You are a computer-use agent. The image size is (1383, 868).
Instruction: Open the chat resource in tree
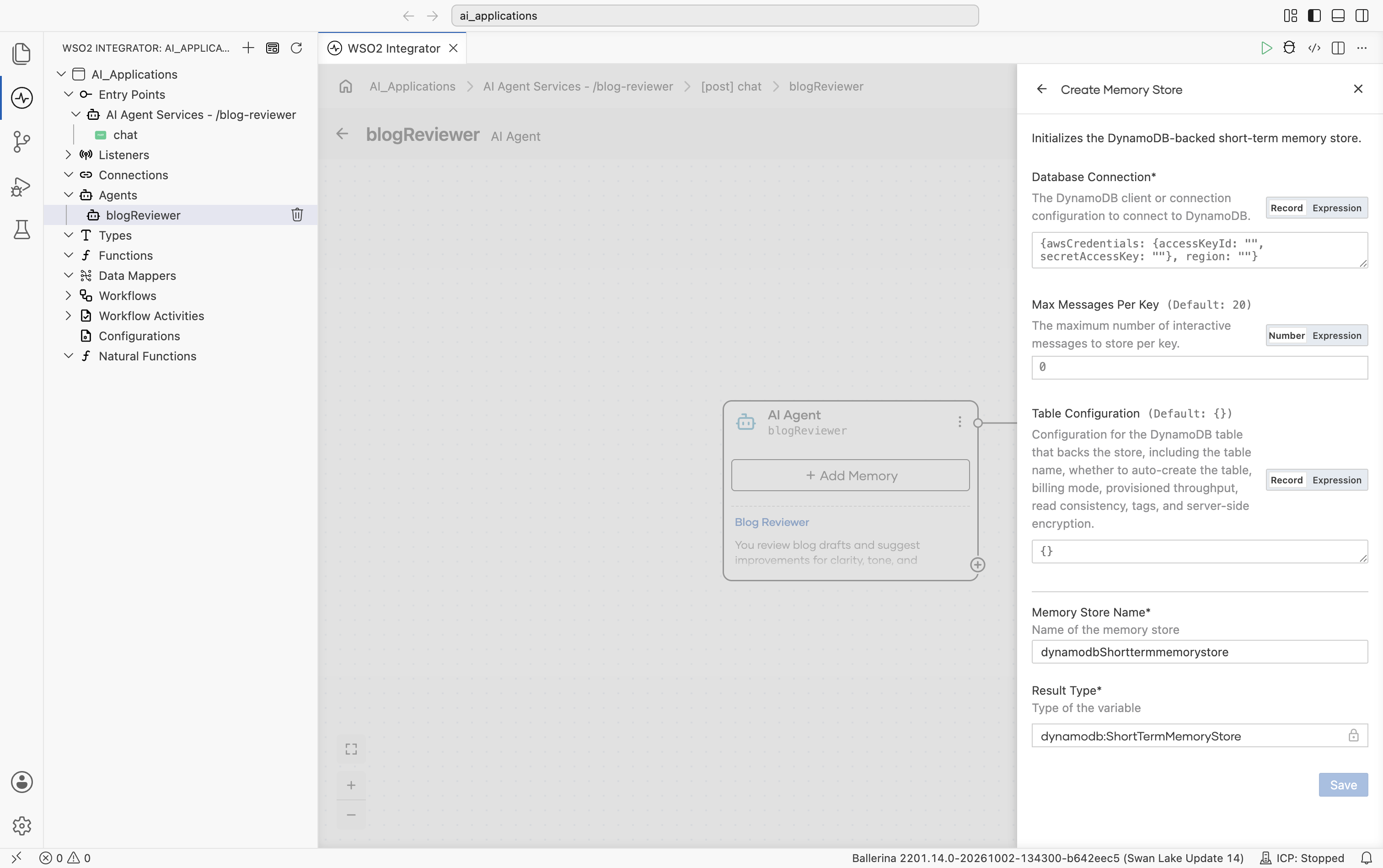125,134
